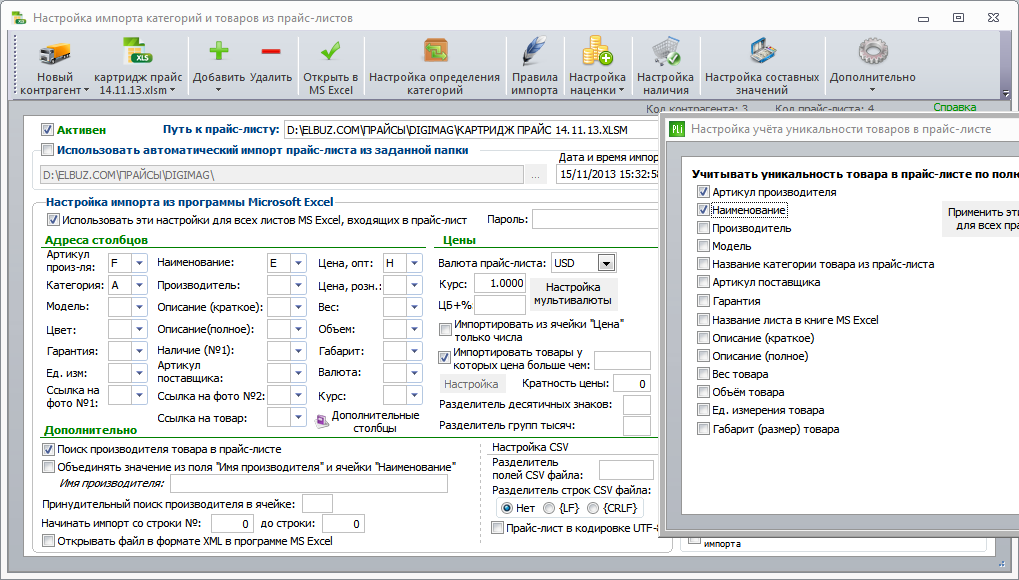This screenshot has width=1019, height=580.
Task: Expand the Модель column dropdown
Action: click(139, 307)
